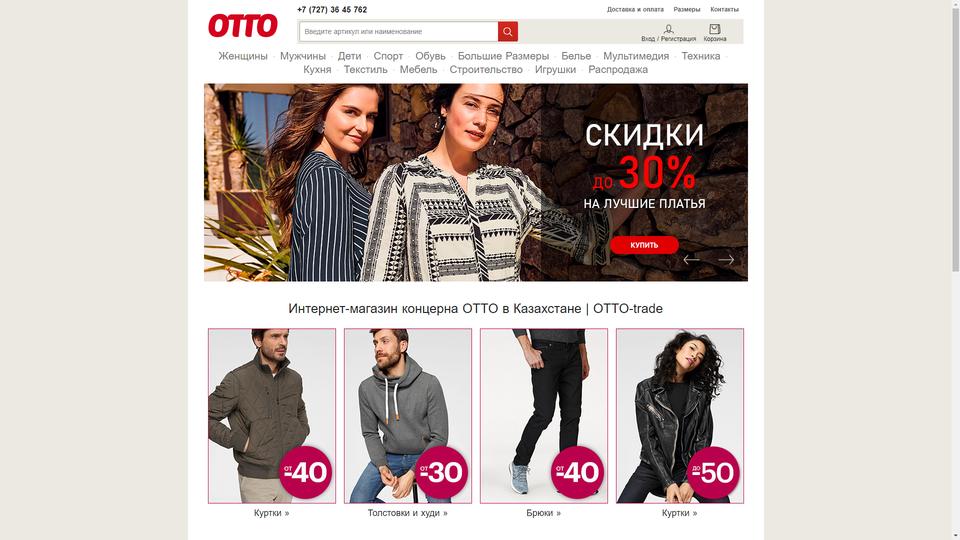
Task: Click the OTTO logo
Action: 242,26
